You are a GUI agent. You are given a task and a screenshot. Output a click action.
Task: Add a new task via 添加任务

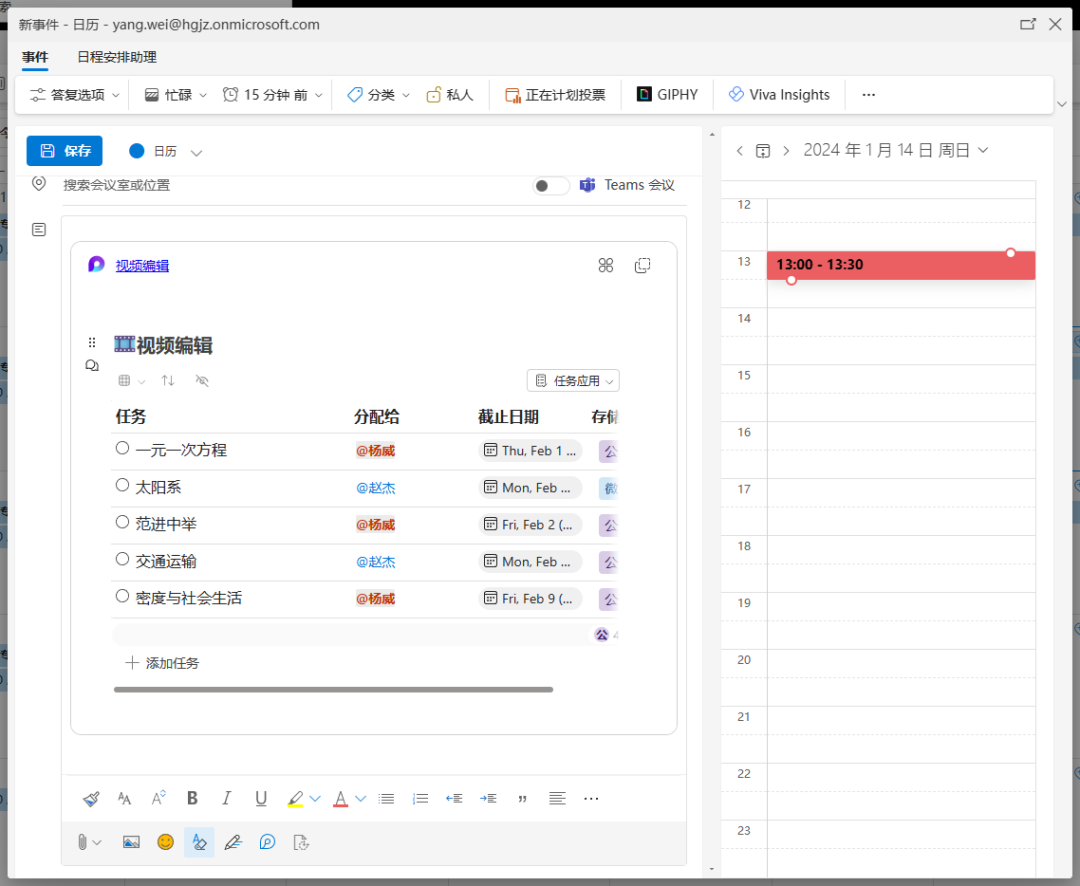pyautogui.click(x=161, y=662)
